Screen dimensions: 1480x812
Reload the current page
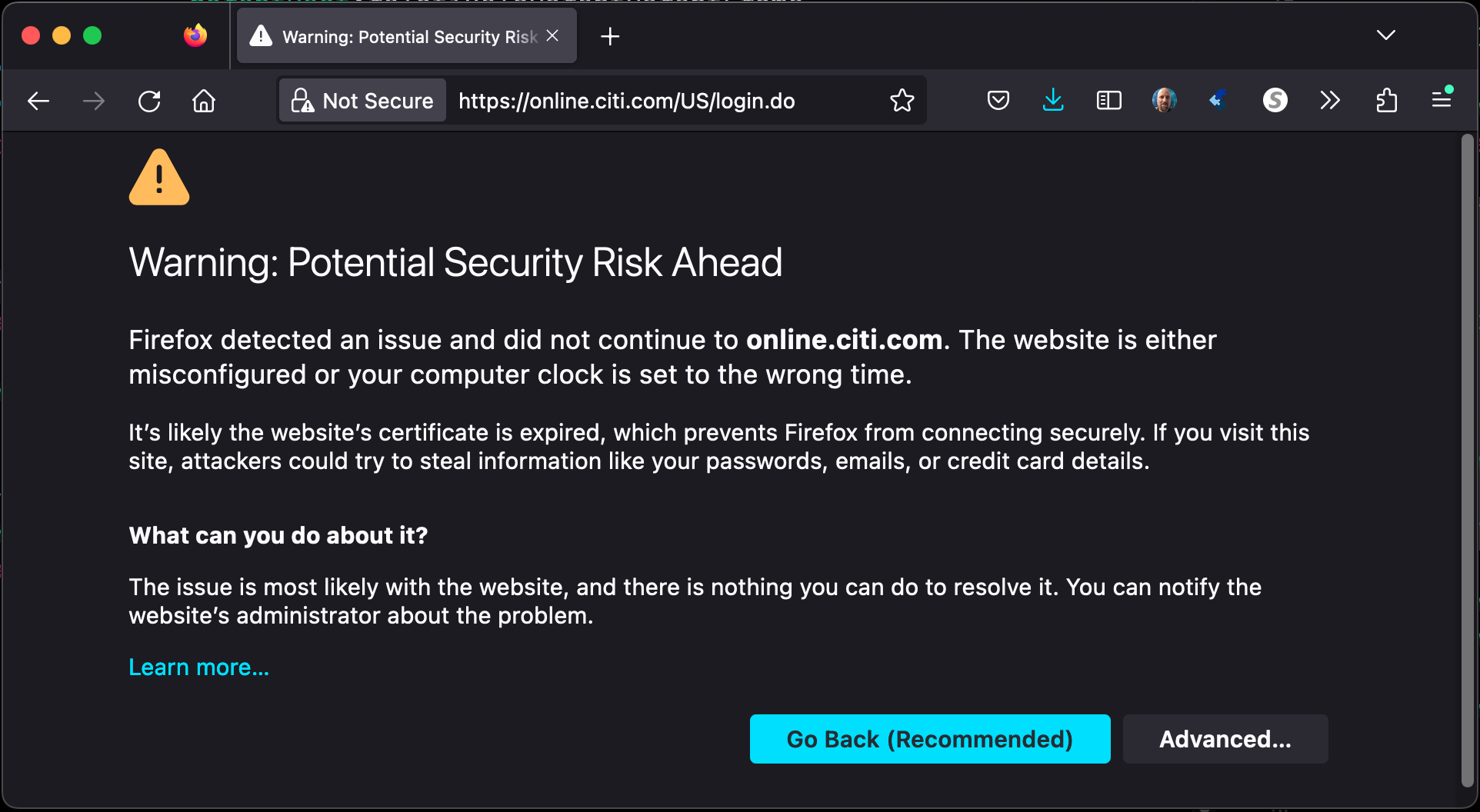tap(149, 101)
